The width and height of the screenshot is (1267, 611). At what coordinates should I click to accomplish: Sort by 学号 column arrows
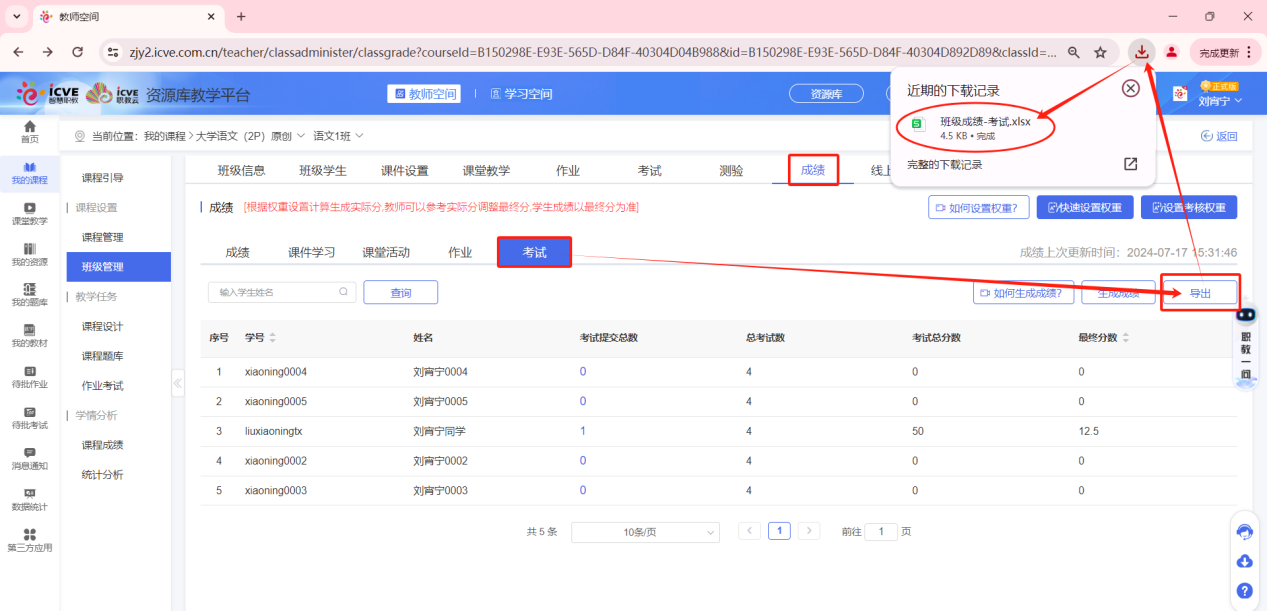coord(273,338)
